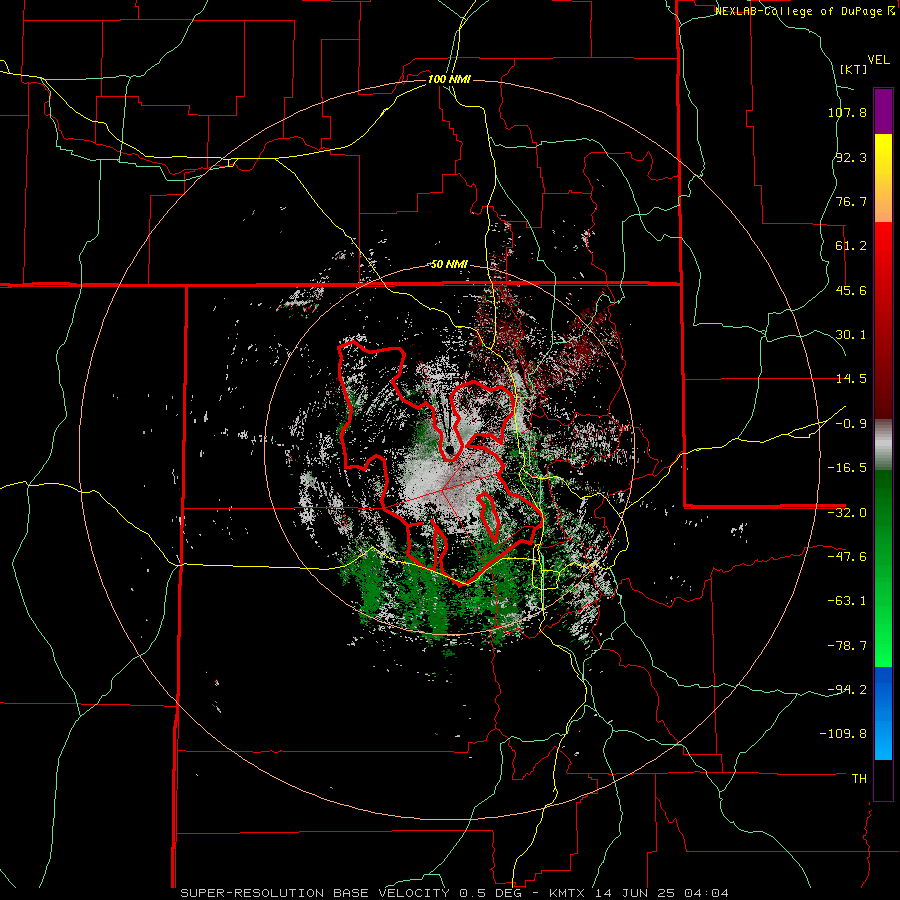This screenshot has height=900, width=900.
Task: Click the 50 NMI range ring label
Action: click(449, 265)
